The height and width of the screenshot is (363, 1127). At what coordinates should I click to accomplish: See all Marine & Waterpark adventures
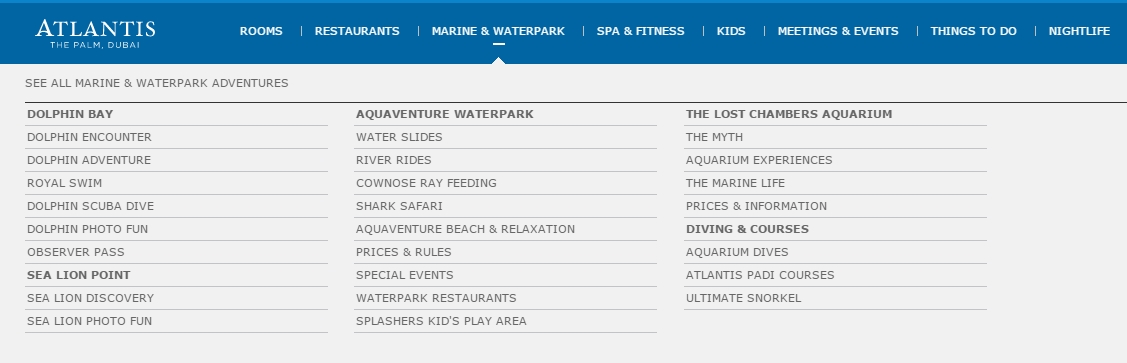click(x=157, y=83)
